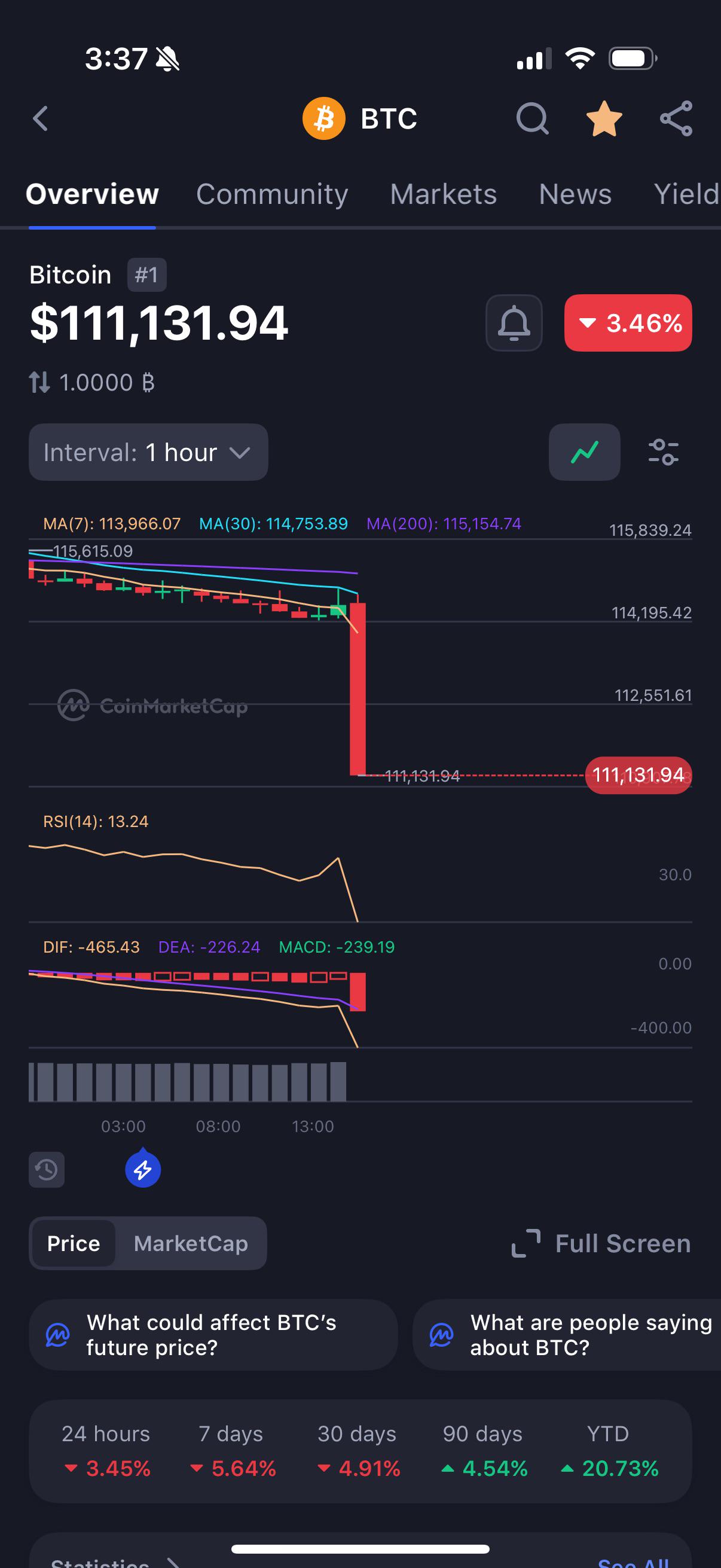Switch chart type with green line icon

coord(584,452)
